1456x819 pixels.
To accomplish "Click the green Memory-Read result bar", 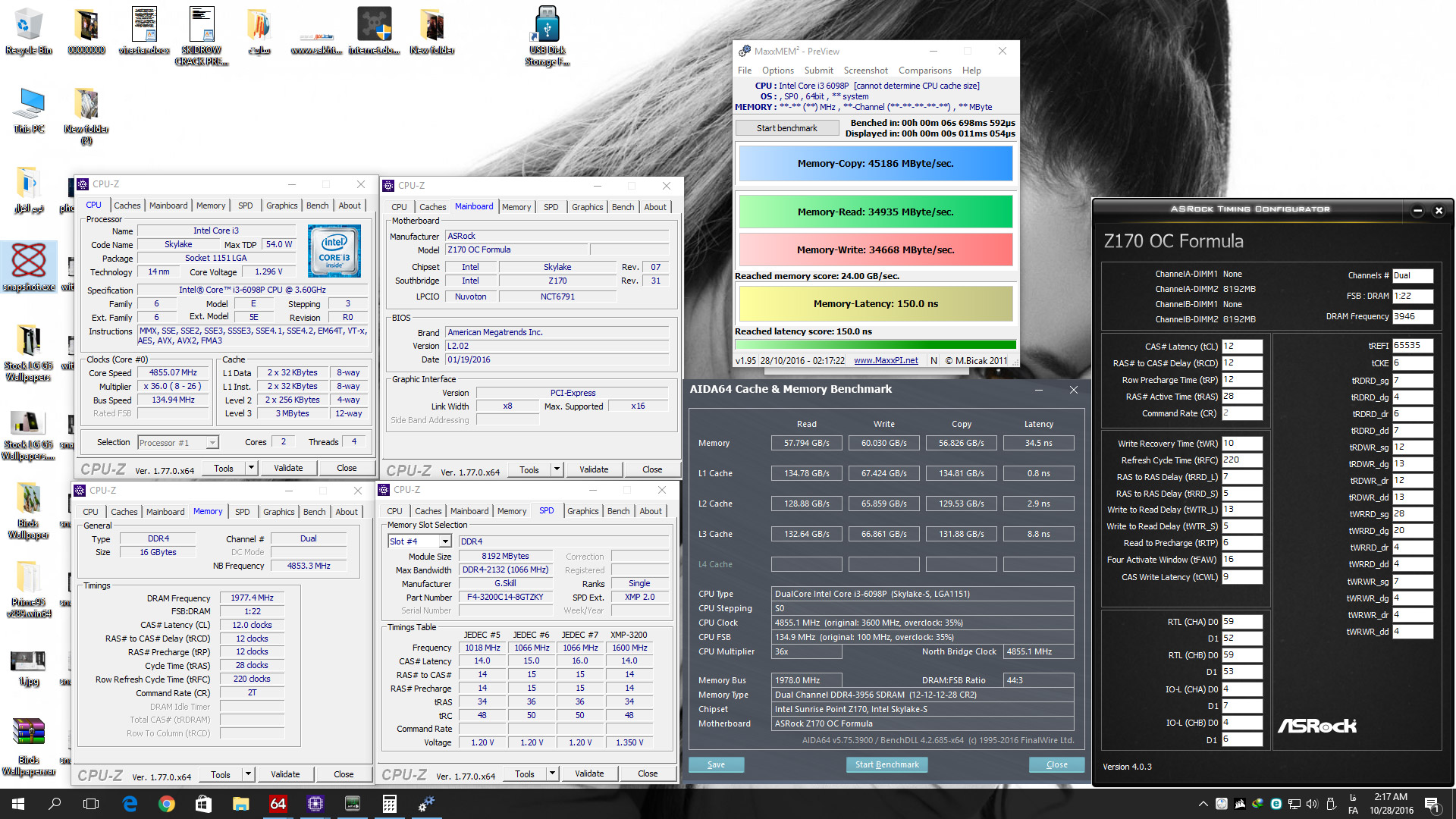I will [876, 212].
